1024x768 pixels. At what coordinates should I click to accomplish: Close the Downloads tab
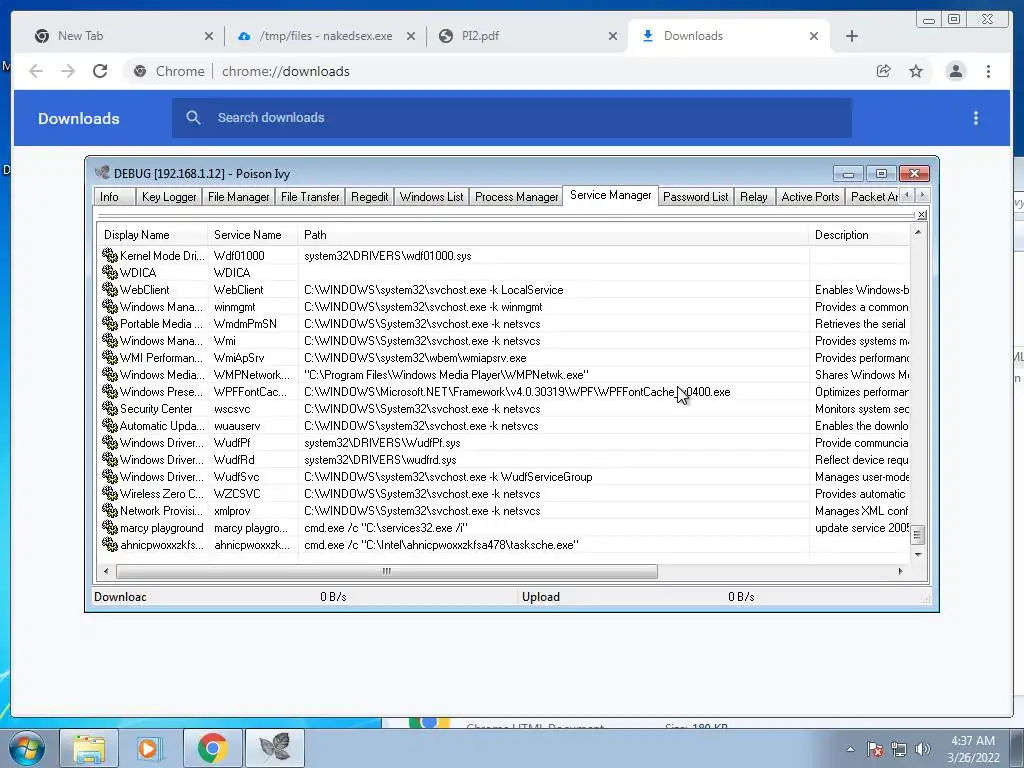(814, 37)
